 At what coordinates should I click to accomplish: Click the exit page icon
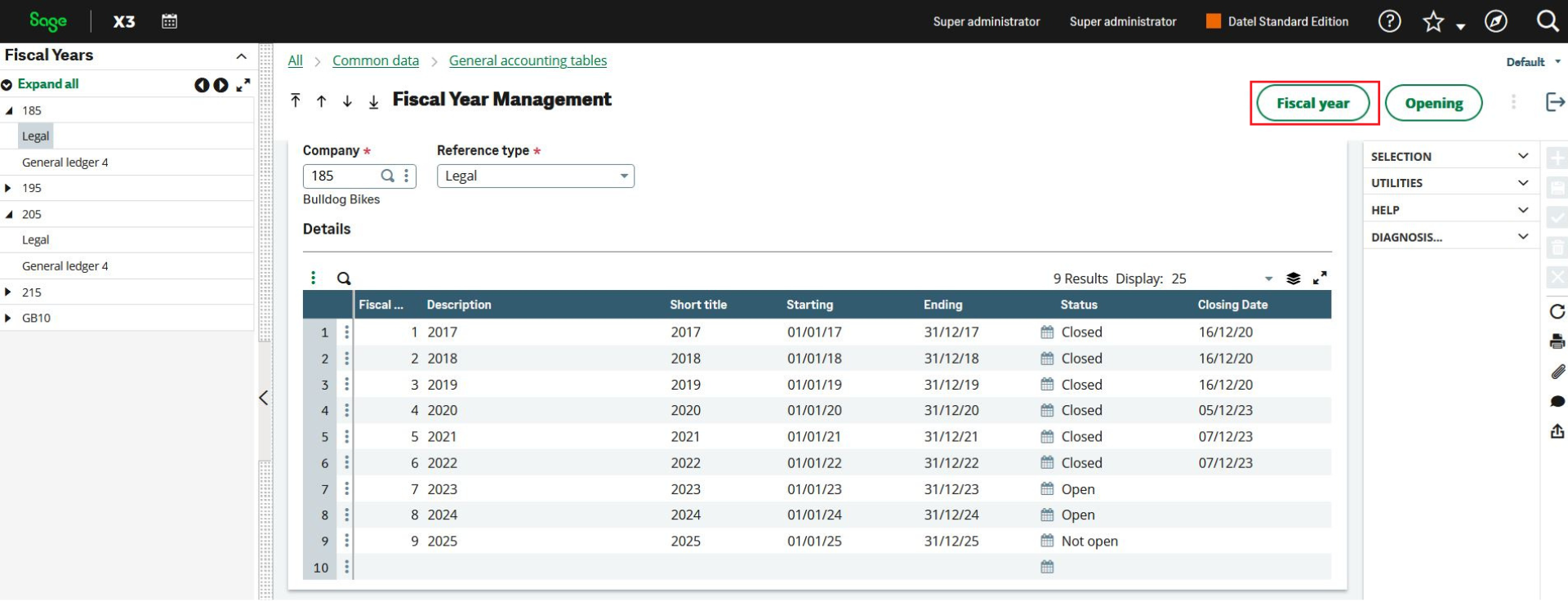point(1555,102)
